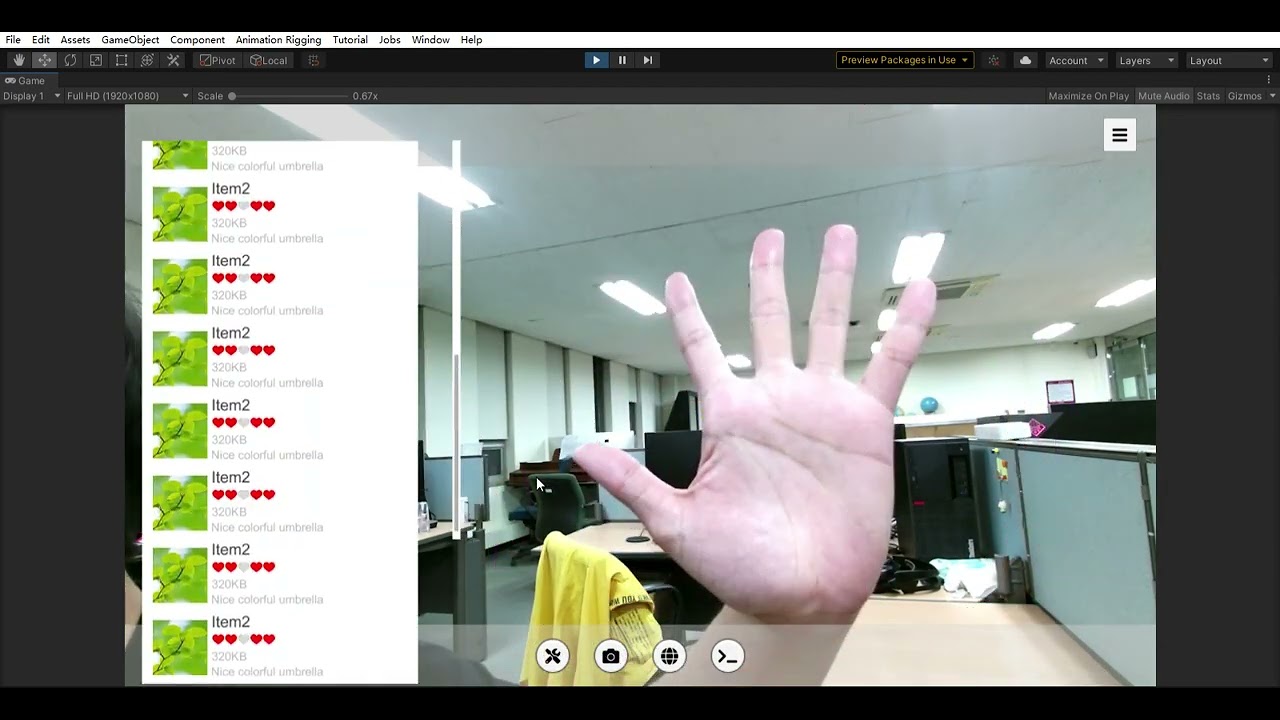Open the Animation Rigging menu
1280x720 pixels.
278,40
